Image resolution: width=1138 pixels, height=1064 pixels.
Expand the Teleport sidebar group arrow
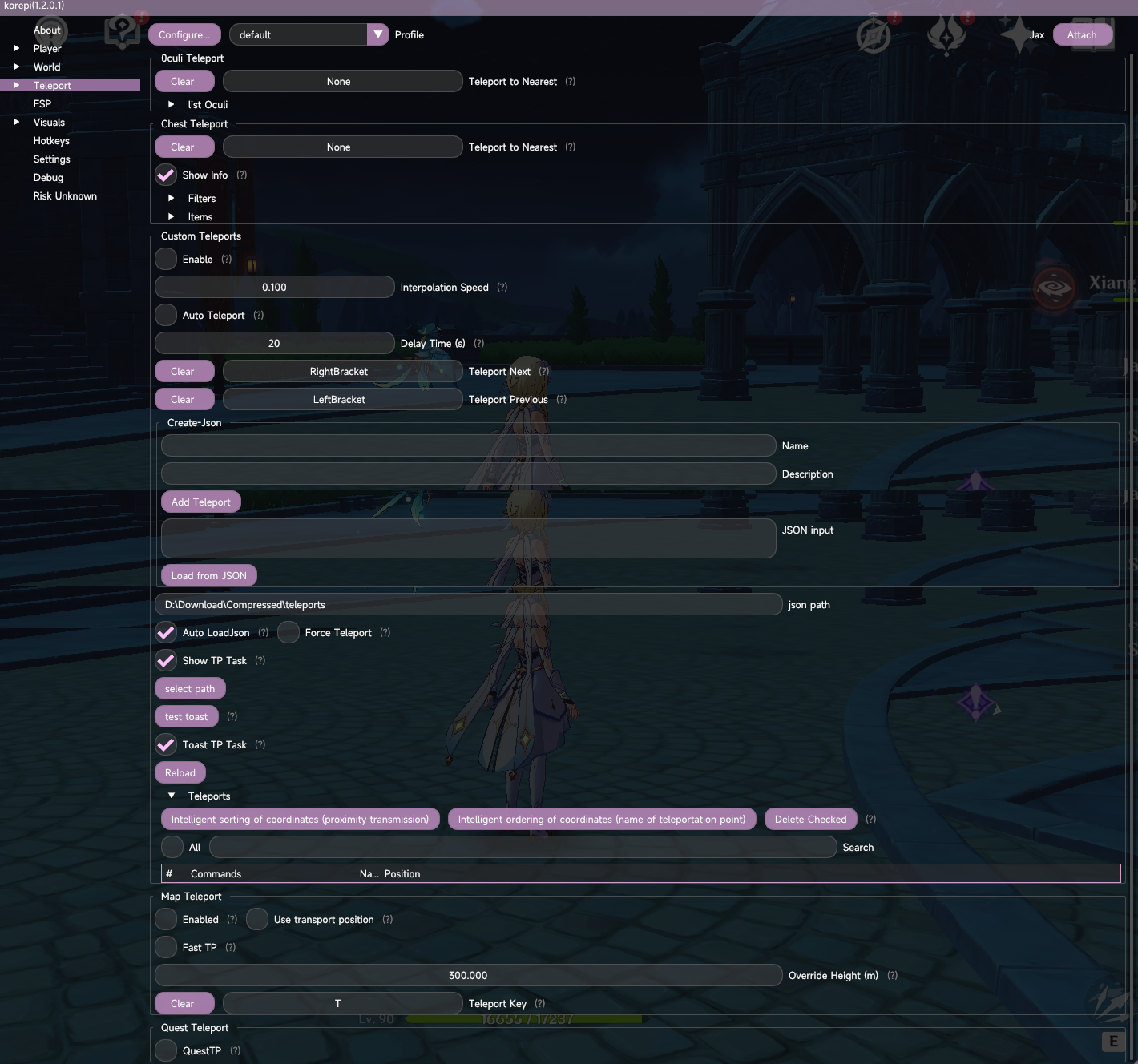coord(17,86)
